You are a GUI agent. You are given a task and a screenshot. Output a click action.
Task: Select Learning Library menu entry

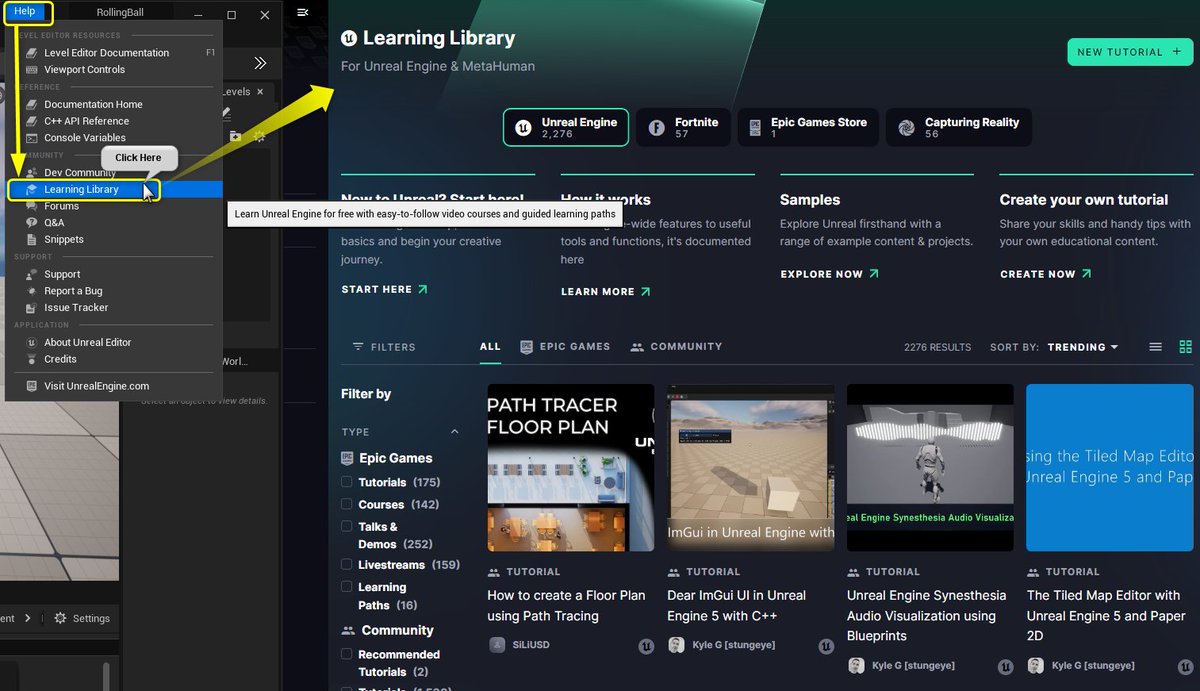(115, 189)
